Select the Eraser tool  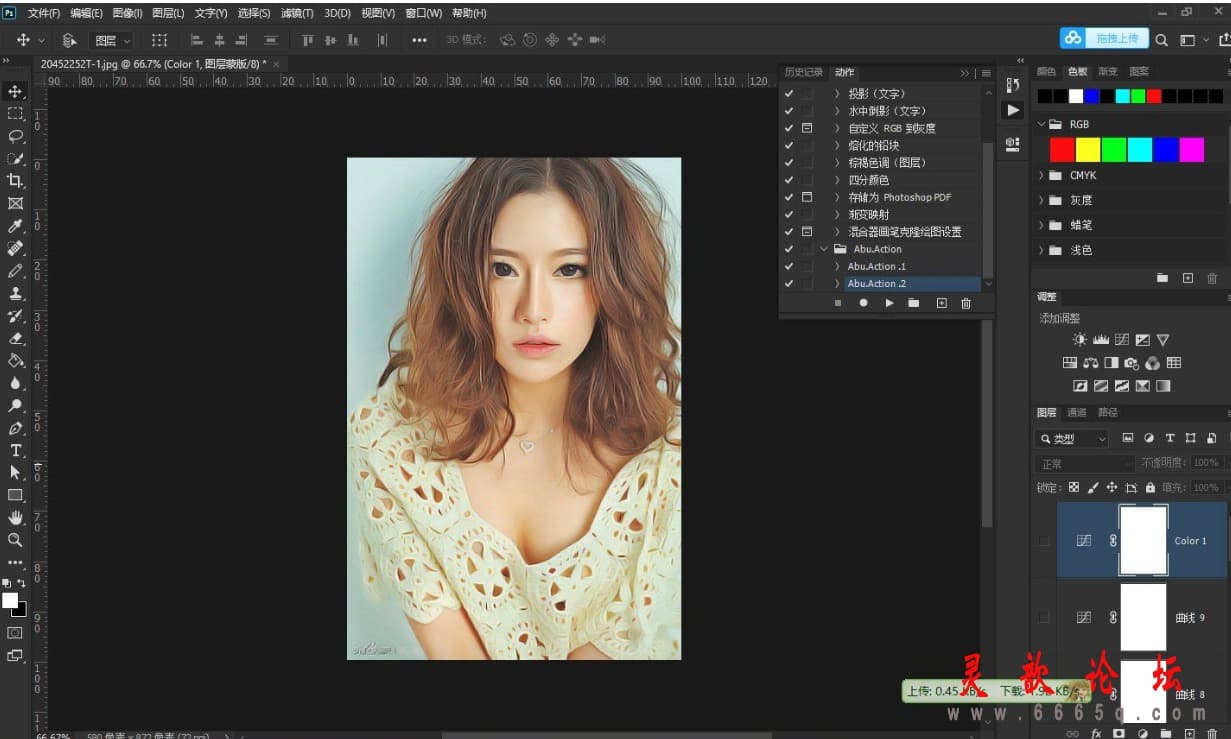pos(15,338)
